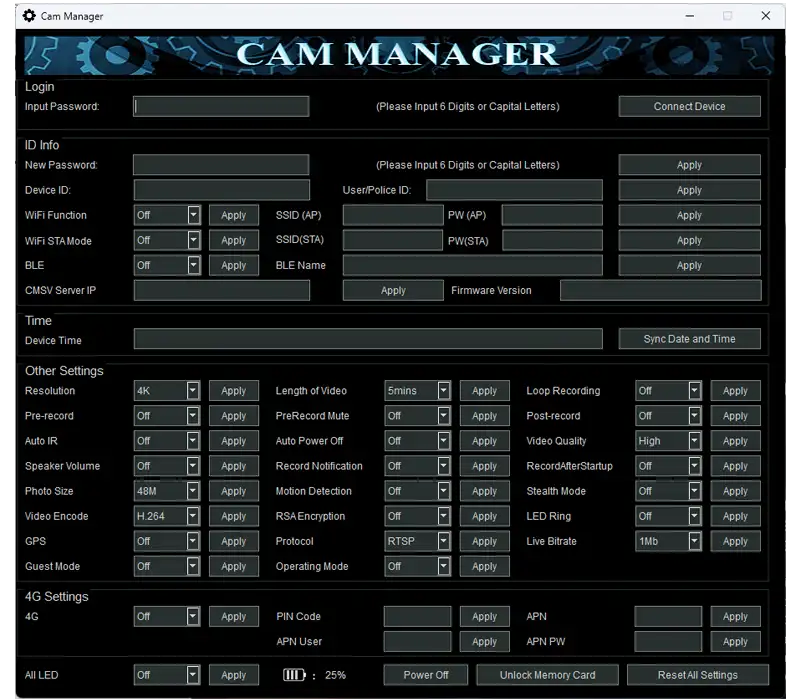Apply the Resolution setting
The image size is (800, 700).
point(234,391)
